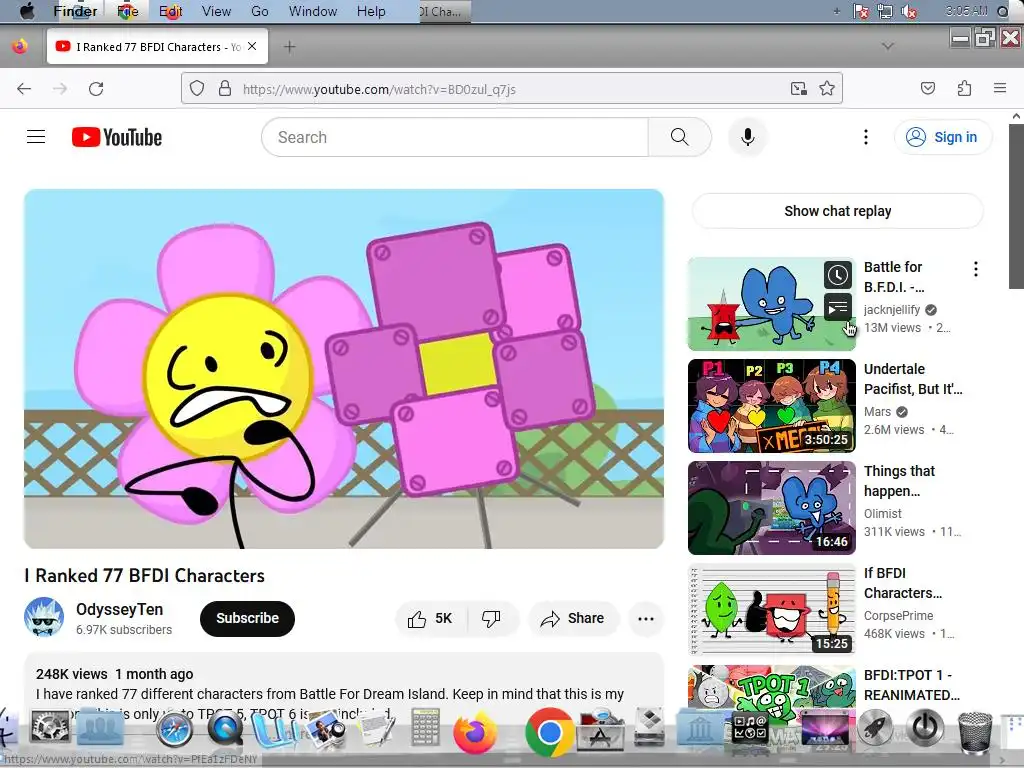Open the site security shield info

click(197, 89)
